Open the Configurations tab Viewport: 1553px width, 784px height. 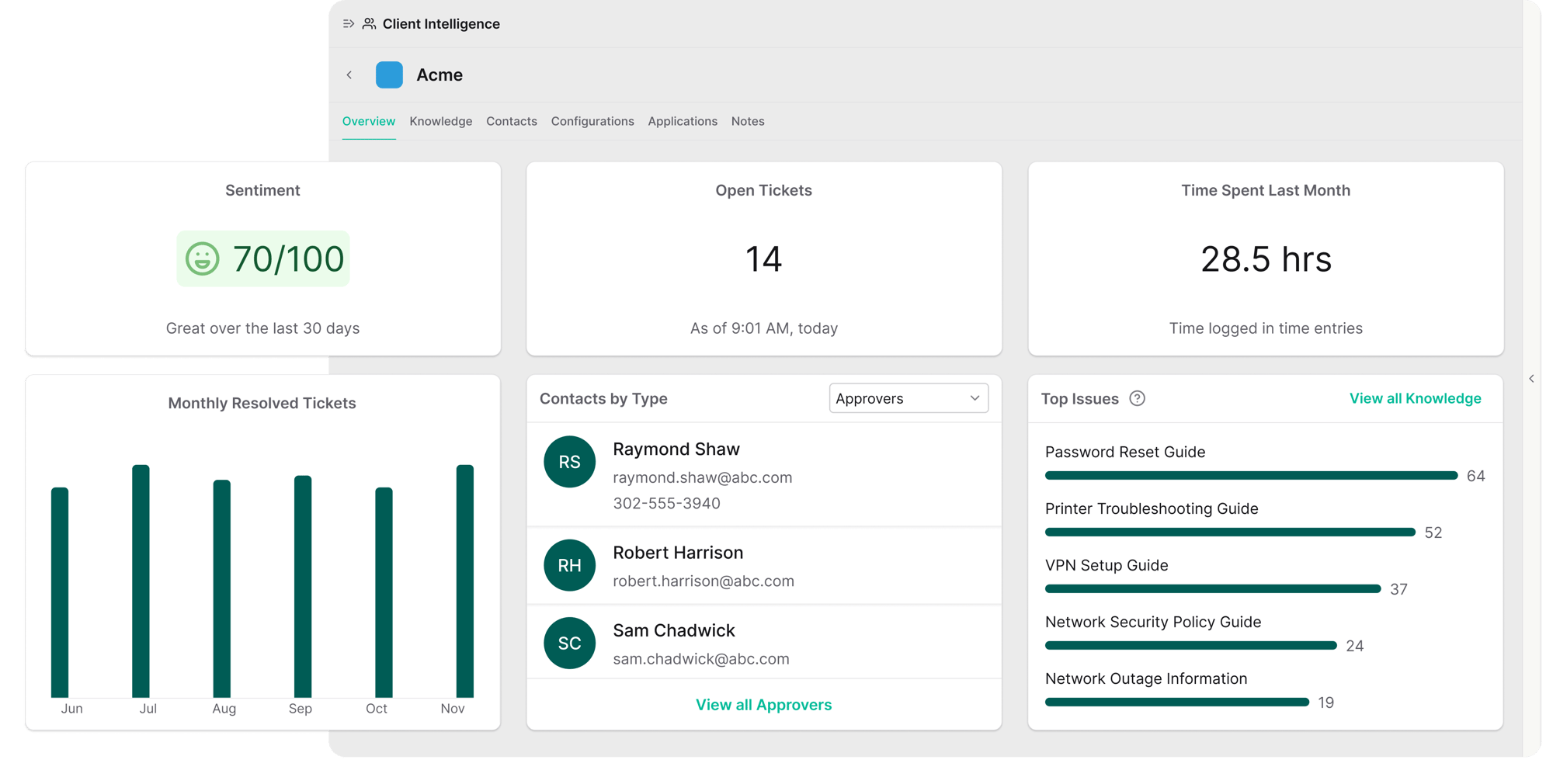coord(592,121)
